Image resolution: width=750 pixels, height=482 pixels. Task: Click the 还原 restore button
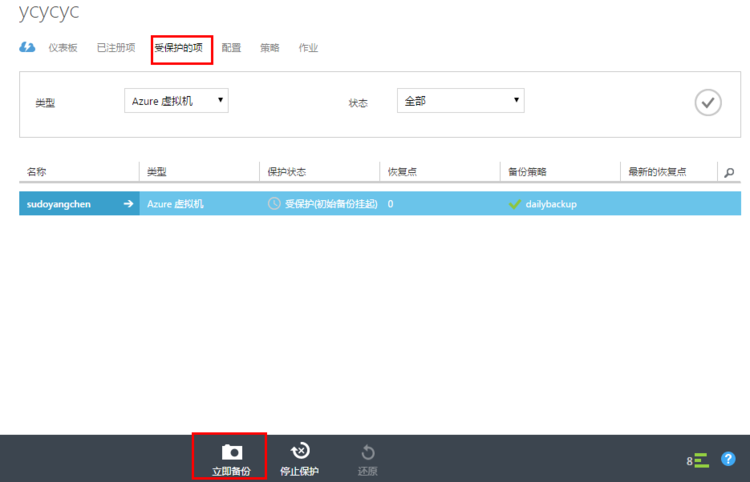pos(367,460)
